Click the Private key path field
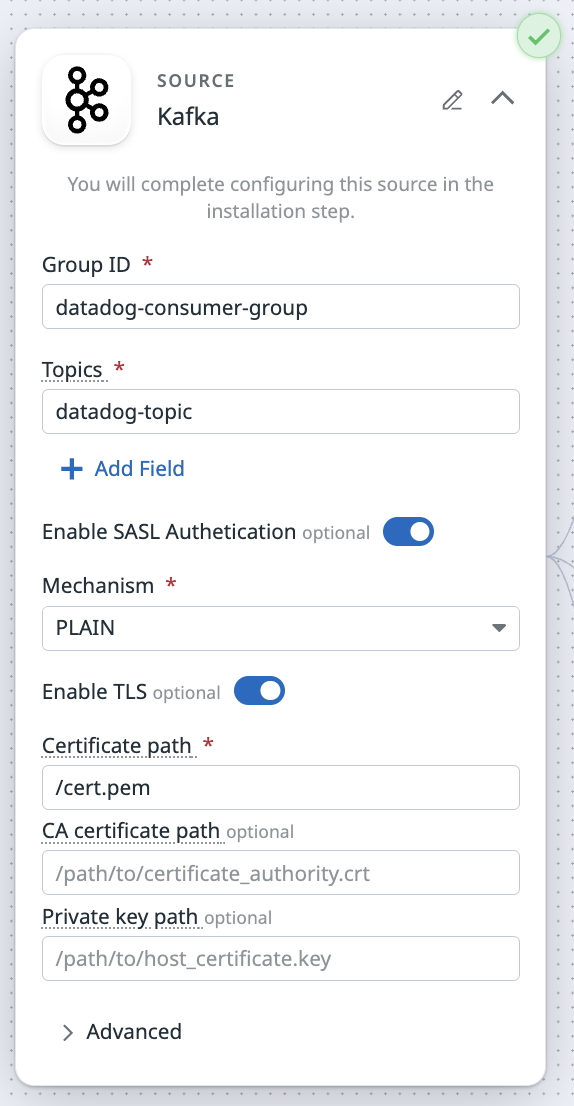574x1106 pixels. tap(281, 958)
